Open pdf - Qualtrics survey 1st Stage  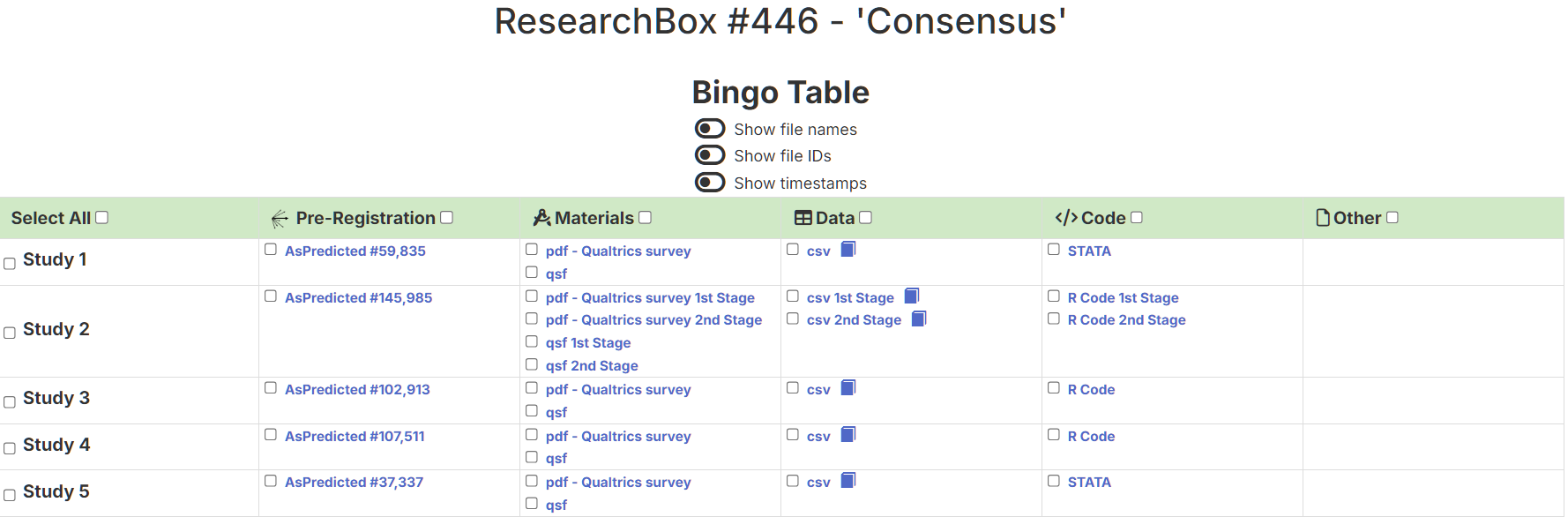point(650,297)
